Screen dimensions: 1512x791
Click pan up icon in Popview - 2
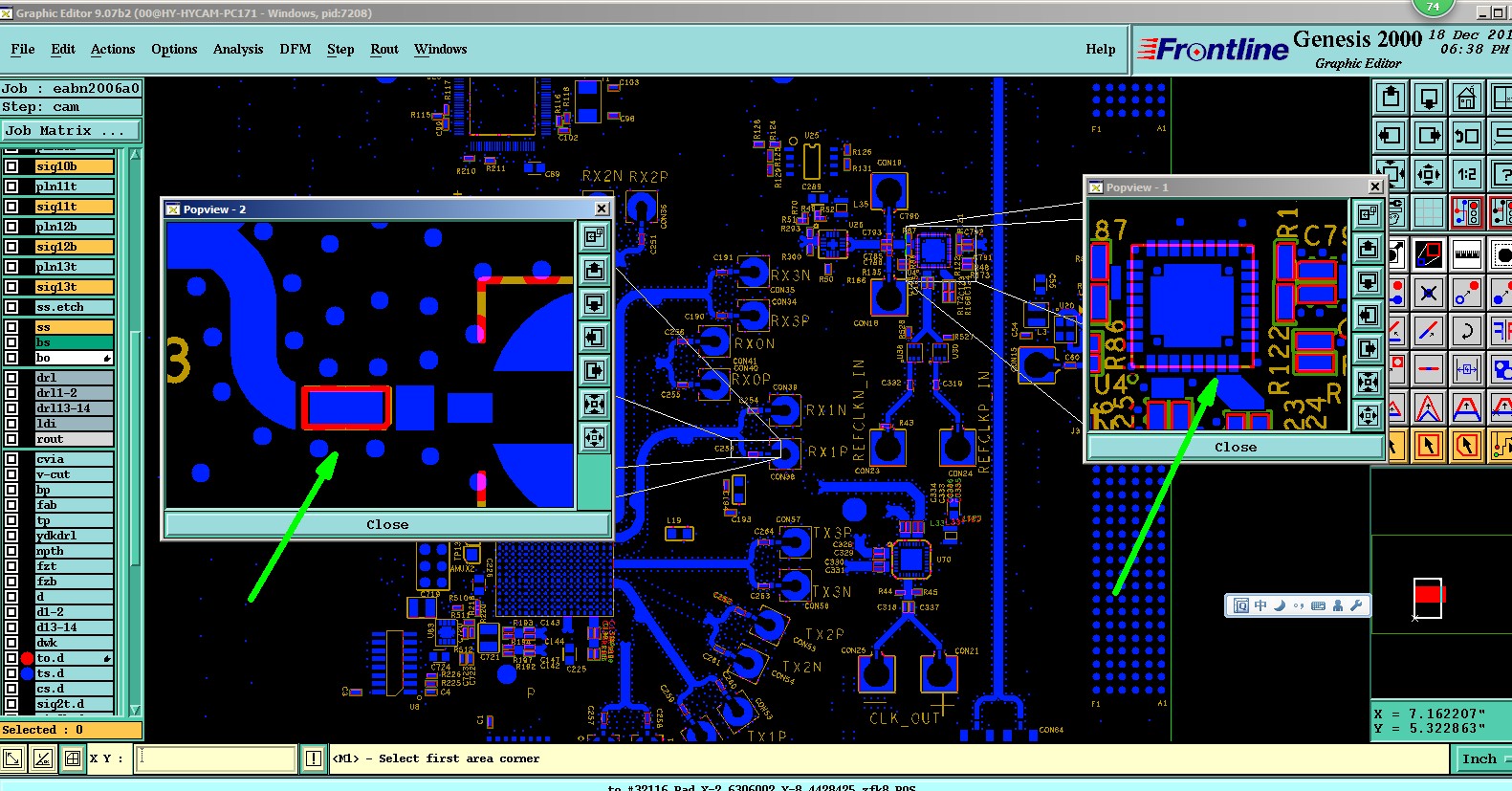pyautogui.click(x=594, y=271)
